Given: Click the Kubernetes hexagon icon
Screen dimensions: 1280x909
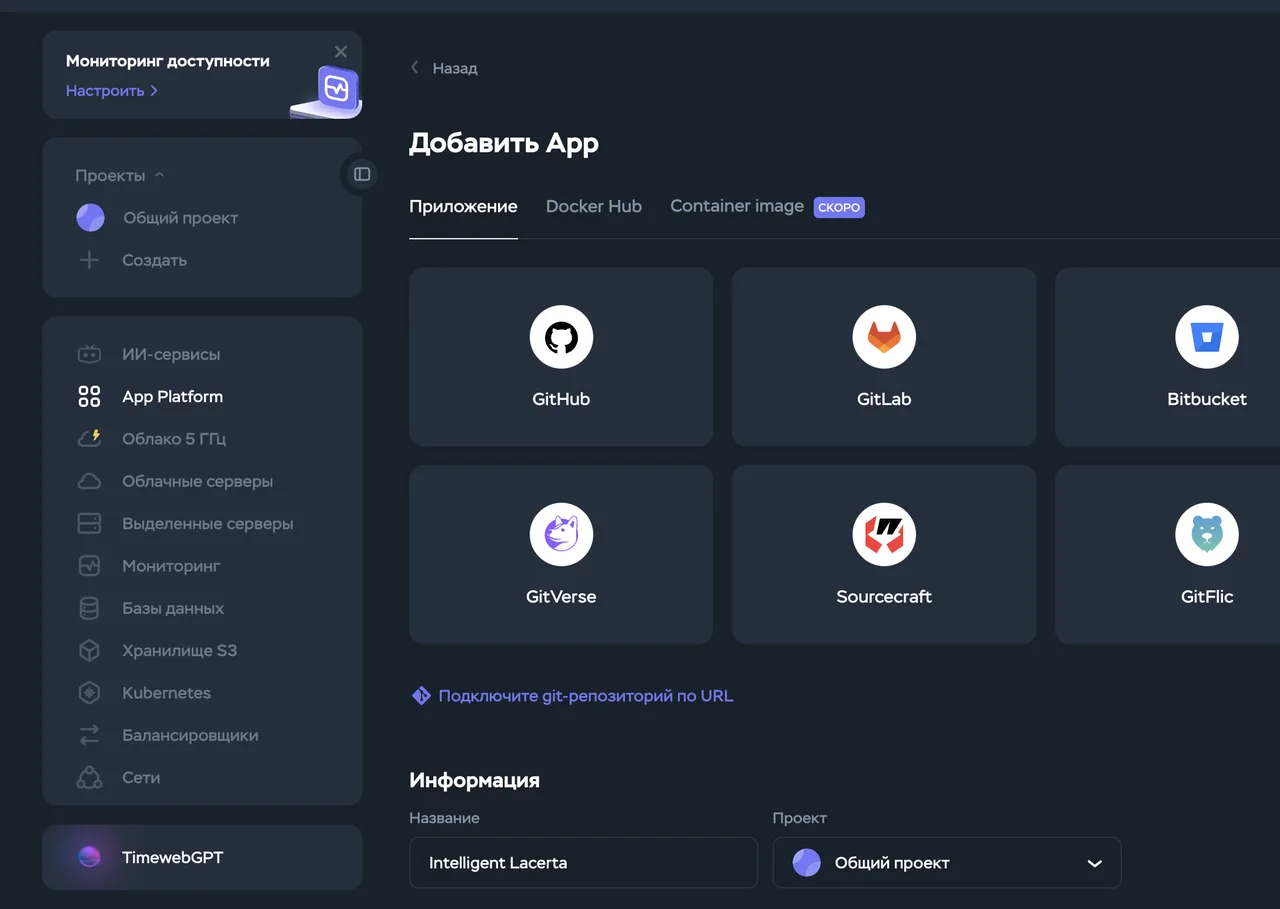Looking at the screenshot, I should [89, 693].
